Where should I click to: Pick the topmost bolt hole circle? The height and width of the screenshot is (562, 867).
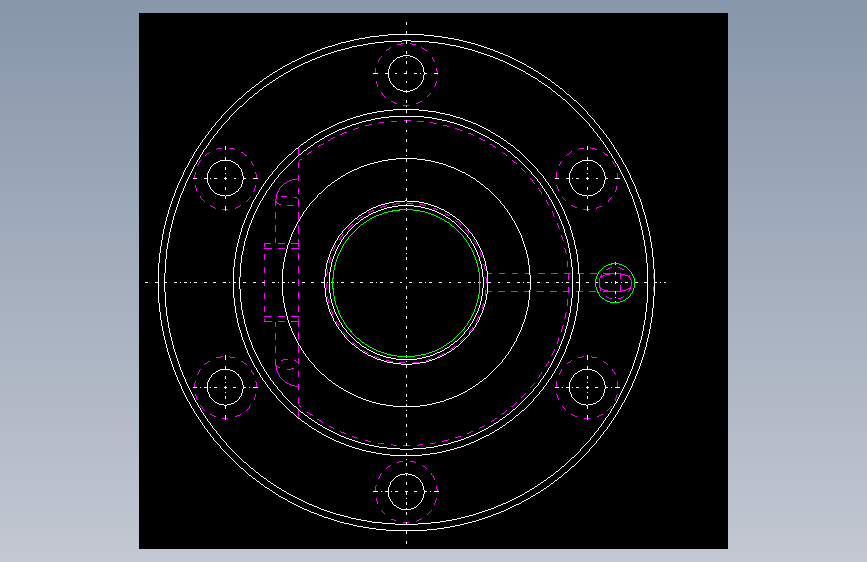coord(406,74)
